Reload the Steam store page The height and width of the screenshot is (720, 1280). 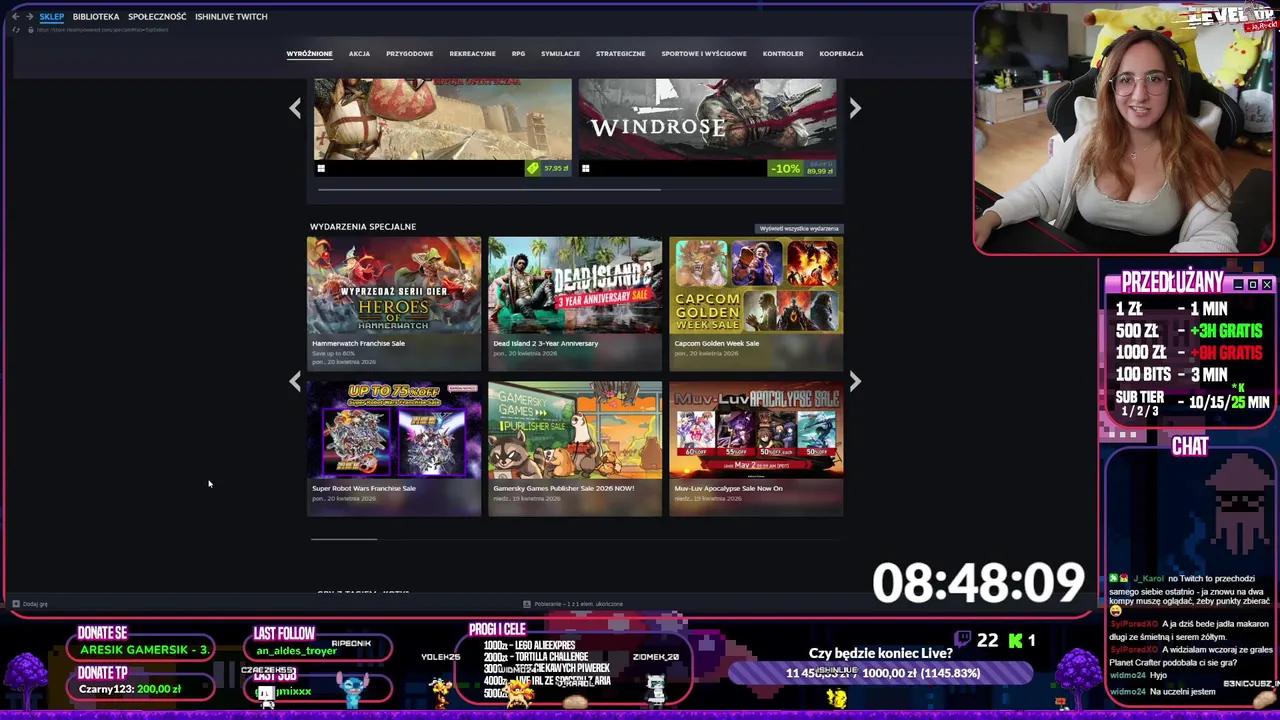point(15,29)
